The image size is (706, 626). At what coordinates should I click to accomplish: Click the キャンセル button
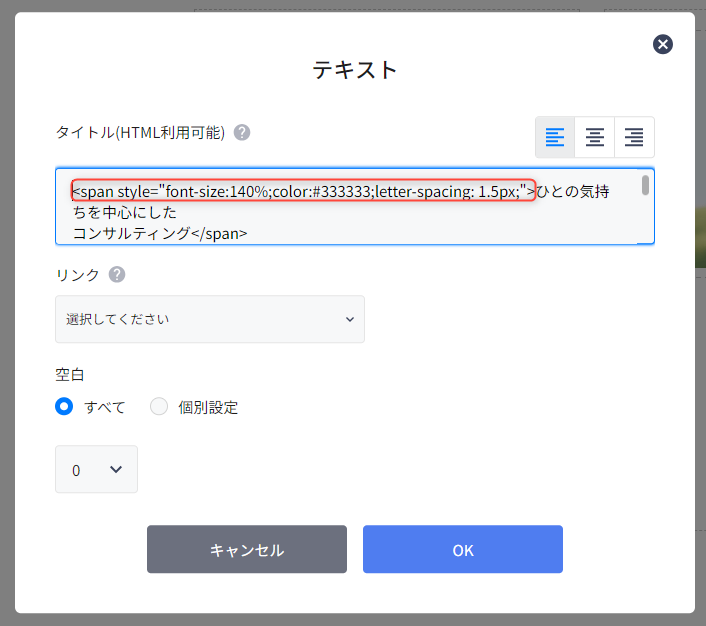pyautogui.click(x=247, y=549)
